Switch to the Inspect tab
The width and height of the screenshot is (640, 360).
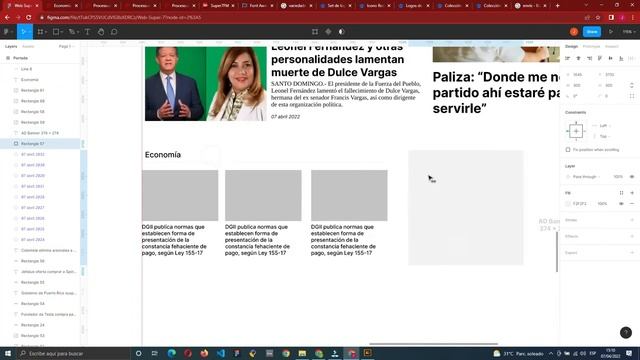coord(611,47)
